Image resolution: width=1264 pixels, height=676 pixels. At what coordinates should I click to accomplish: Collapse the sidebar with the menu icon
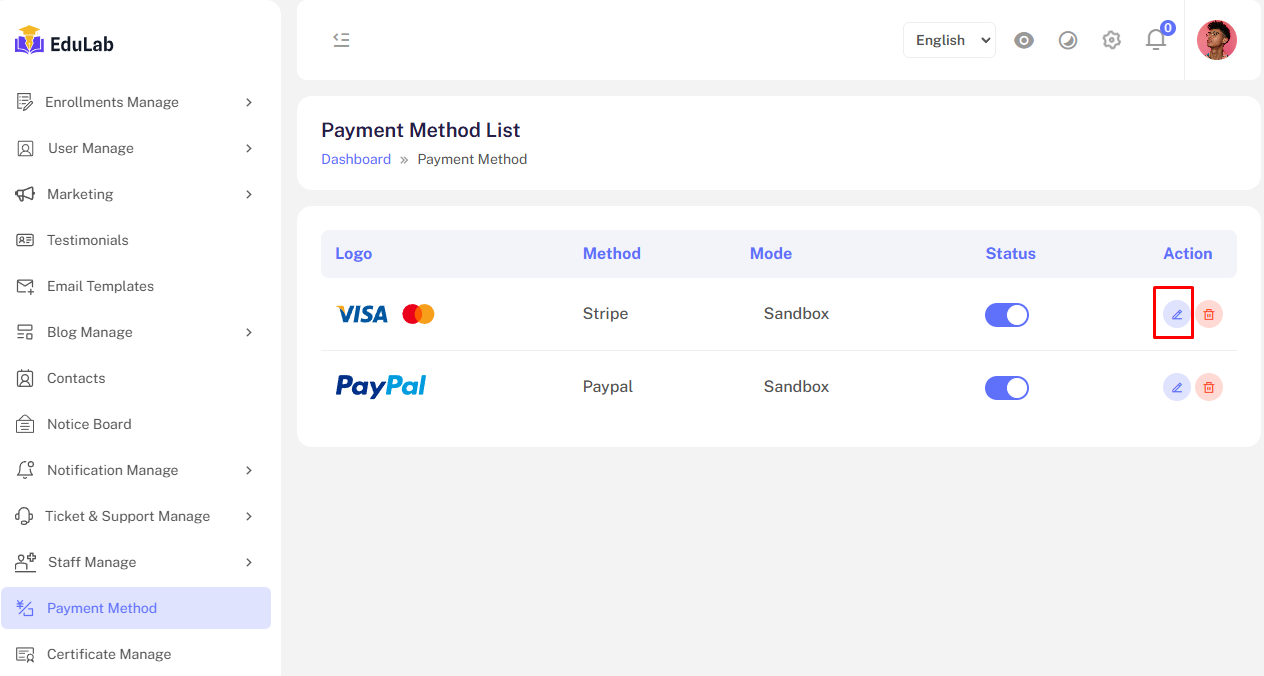(x=341, y=40)
